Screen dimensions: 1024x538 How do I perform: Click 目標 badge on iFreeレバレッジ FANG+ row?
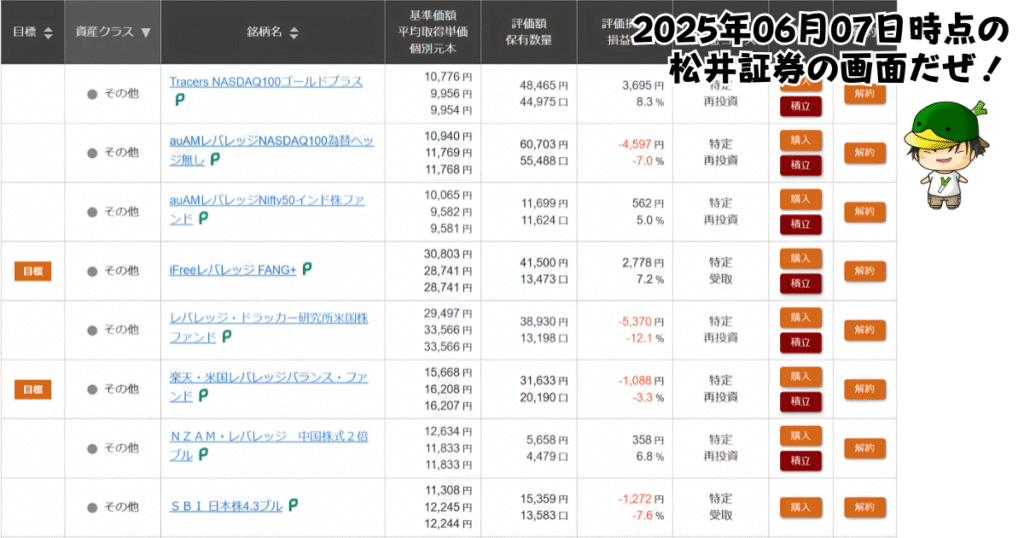(x=33, y=271)
